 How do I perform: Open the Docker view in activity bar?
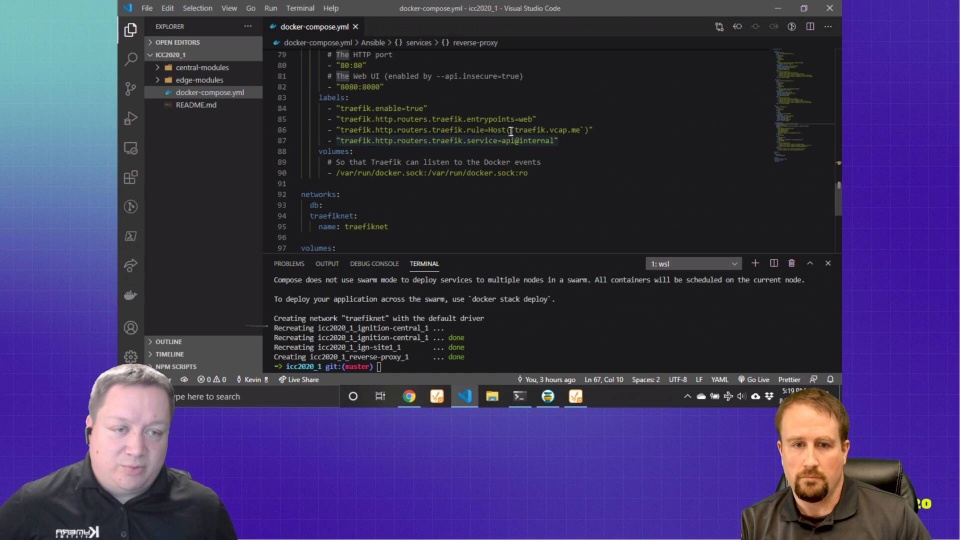130,295
